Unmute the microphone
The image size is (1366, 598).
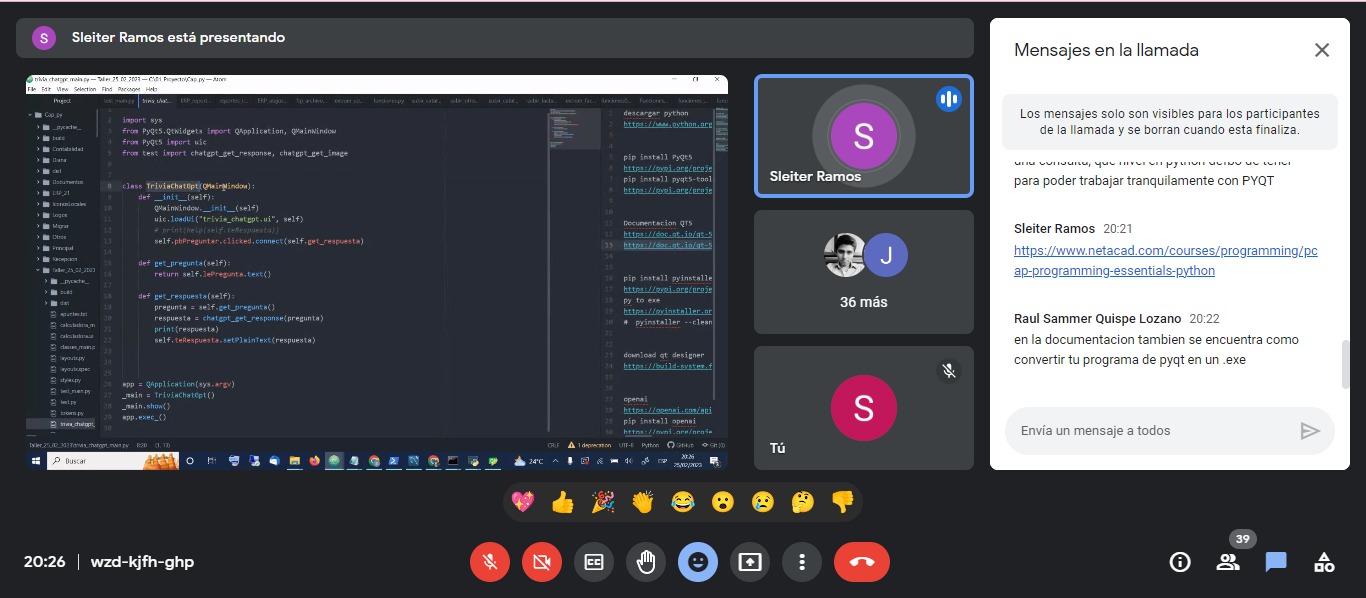490,562
